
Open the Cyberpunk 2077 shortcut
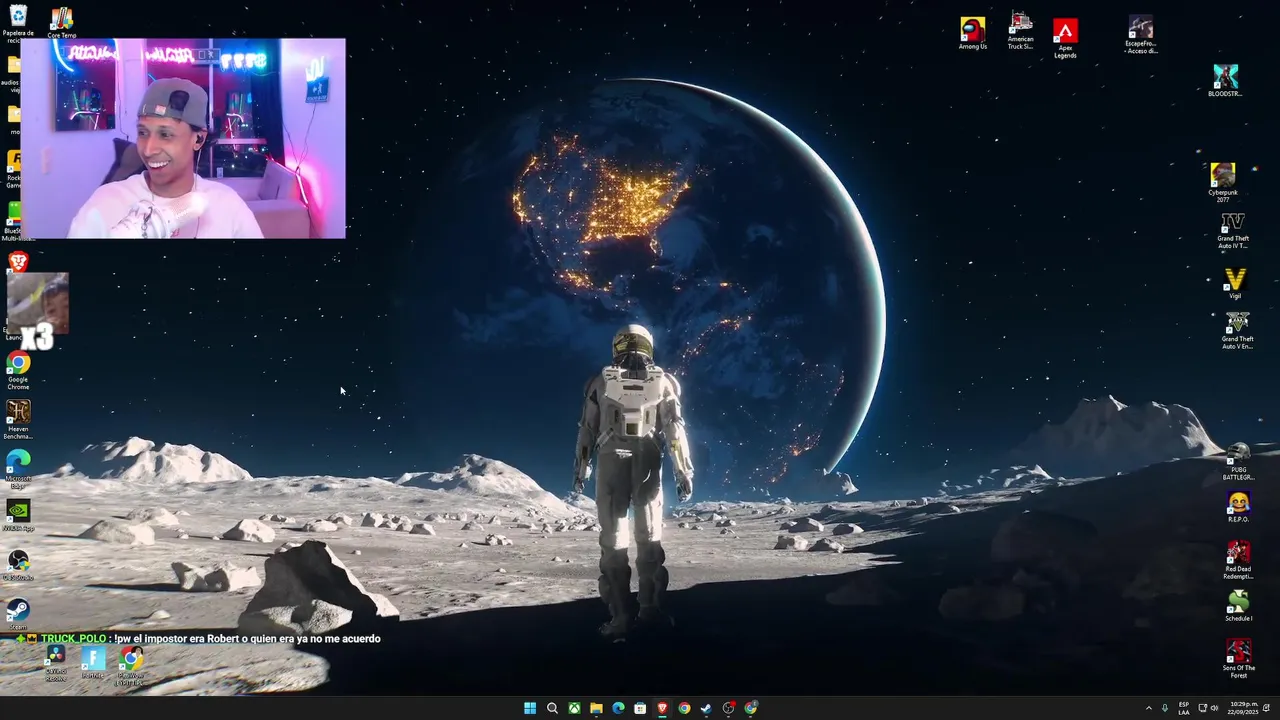pyautogui.click(x=1223, y=182)
